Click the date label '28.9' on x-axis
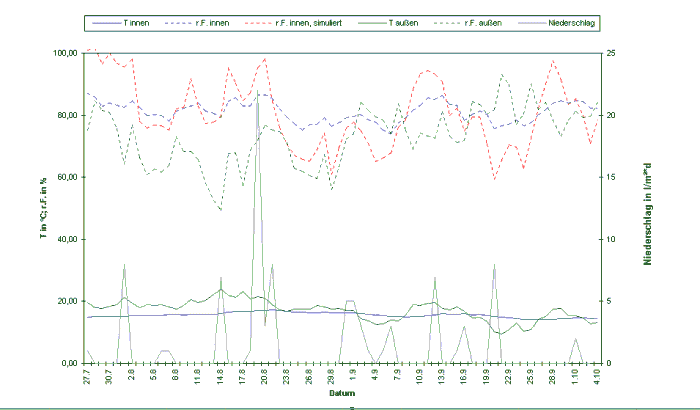700x410 pixels. (552, 376)
